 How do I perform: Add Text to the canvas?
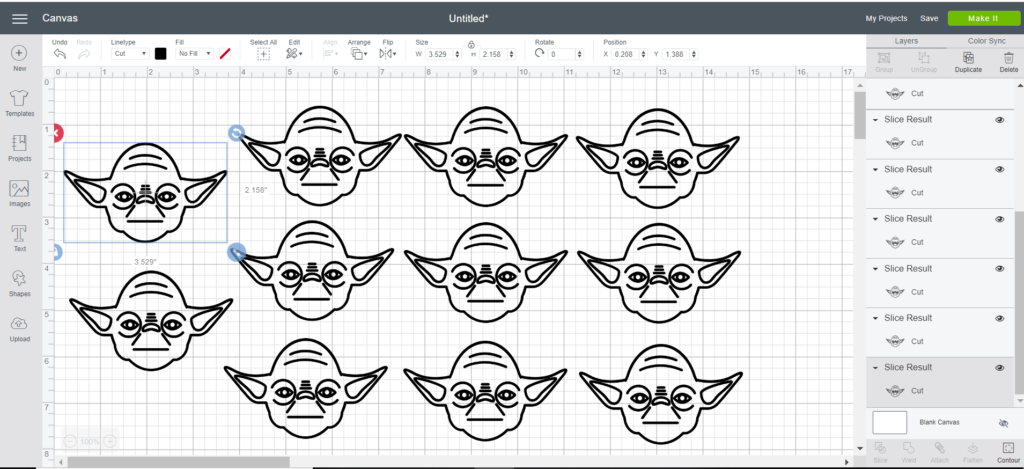[19, 238]
